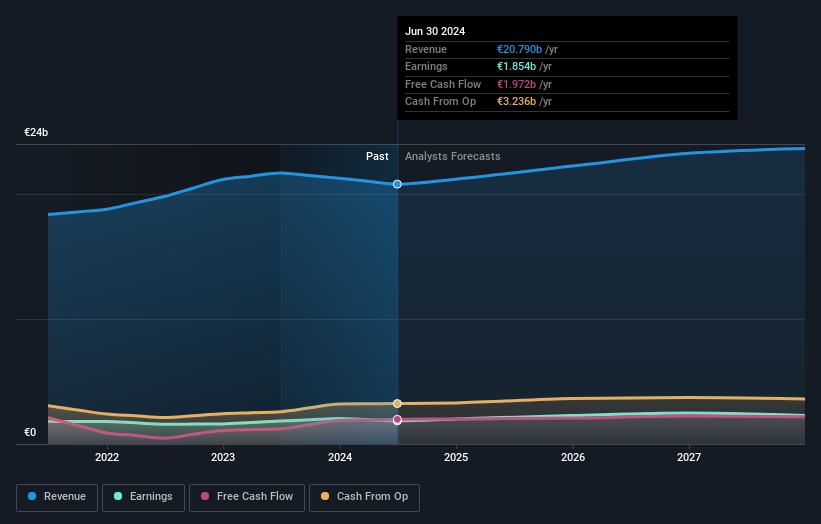Click the Earnings row label in tooltip
Screen dimensions: 821x524
pos(426,66)
